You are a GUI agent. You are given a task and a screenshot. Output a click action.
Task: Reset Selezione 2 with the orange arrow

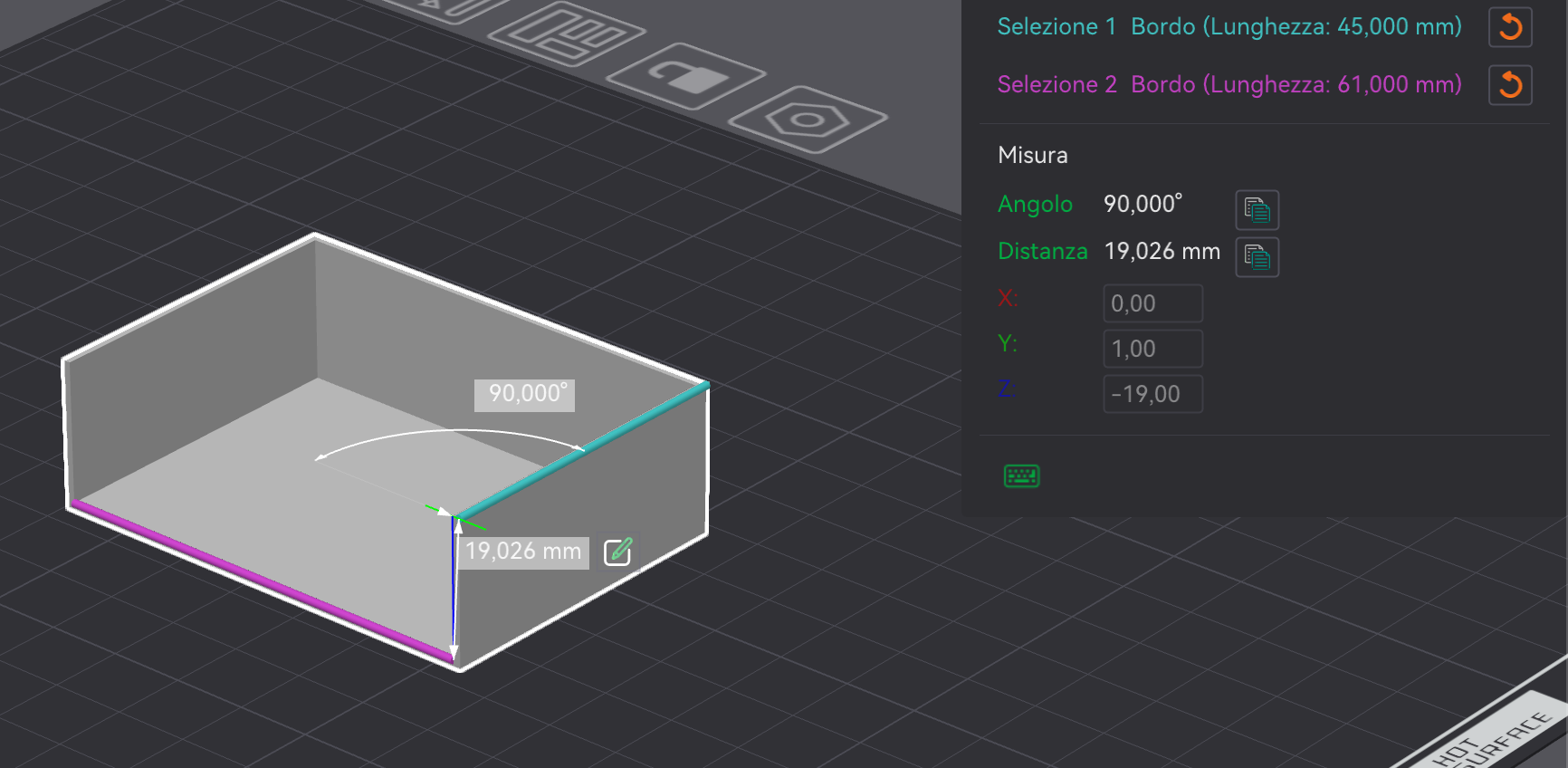coord(1510,85)
